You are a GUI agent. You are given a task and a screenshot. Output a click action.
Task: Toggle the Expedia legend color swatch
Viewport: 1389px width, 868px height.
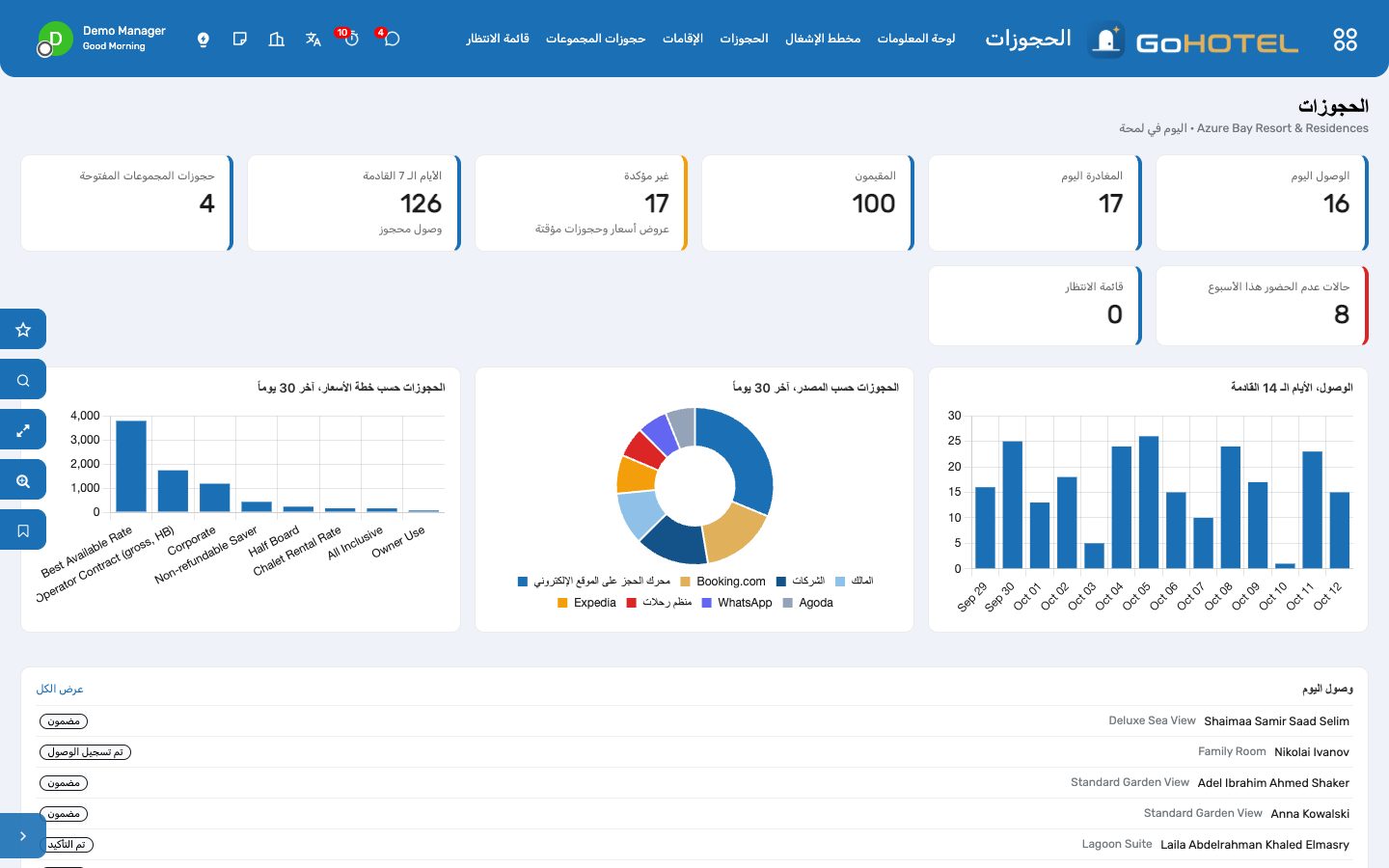point(562,603)
